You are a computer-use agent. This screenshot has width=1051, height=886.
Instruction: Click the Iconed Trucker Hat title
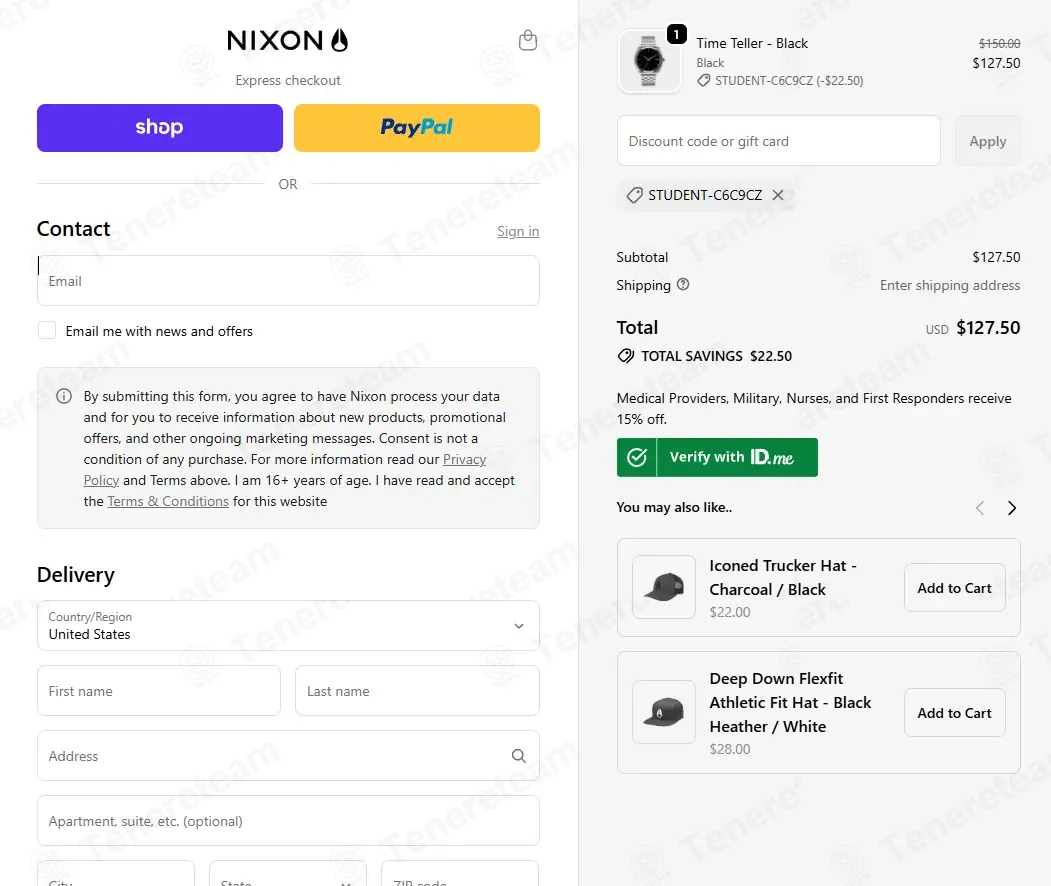pos(783,577)
